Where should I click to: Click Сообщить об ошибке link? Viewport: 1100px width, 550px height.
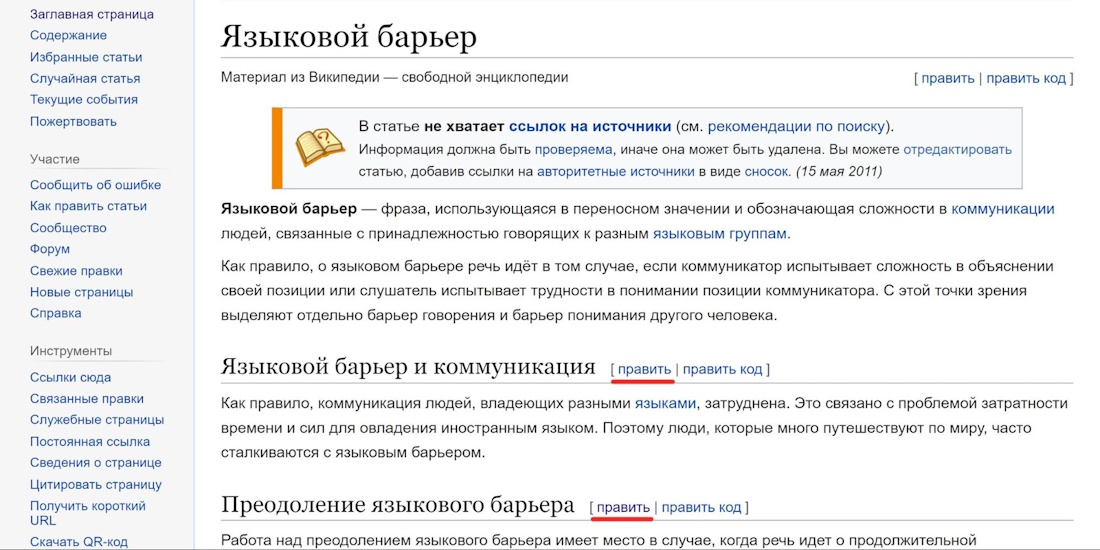(x=95, y=184)
